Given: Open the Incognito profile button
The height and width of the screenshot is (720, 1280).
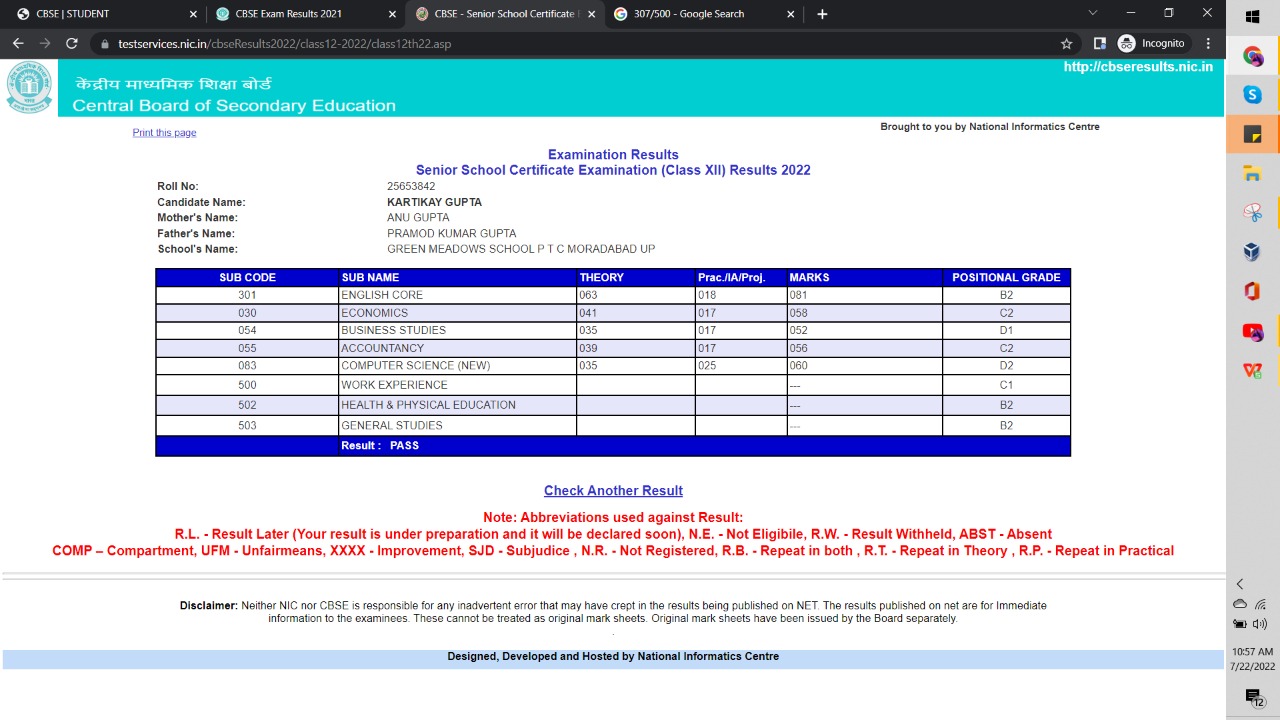Looking at the screenshot, I should pyautogui.click(x=1151, y=43).
